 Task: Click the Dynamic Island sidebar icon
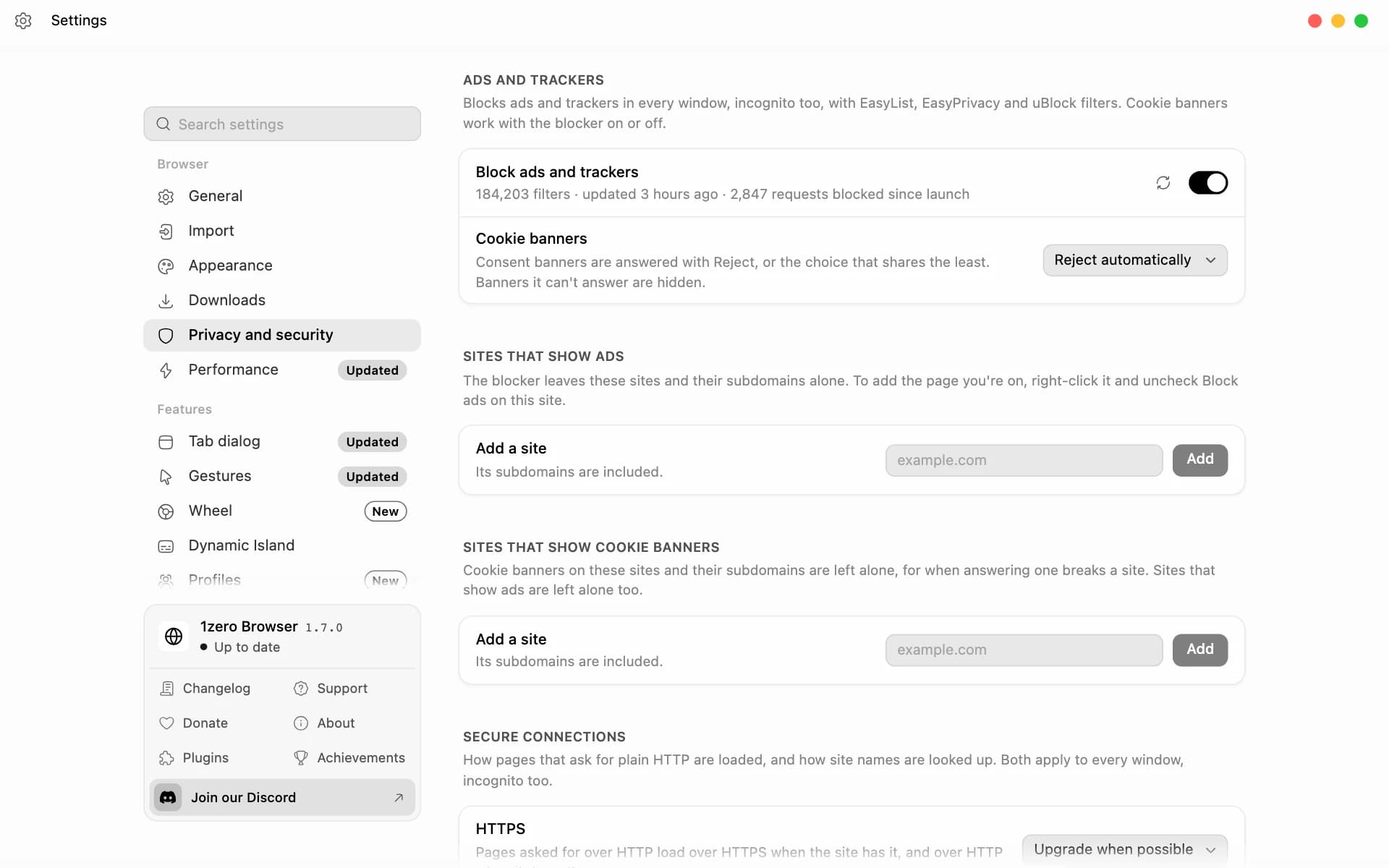coord(166,546)
